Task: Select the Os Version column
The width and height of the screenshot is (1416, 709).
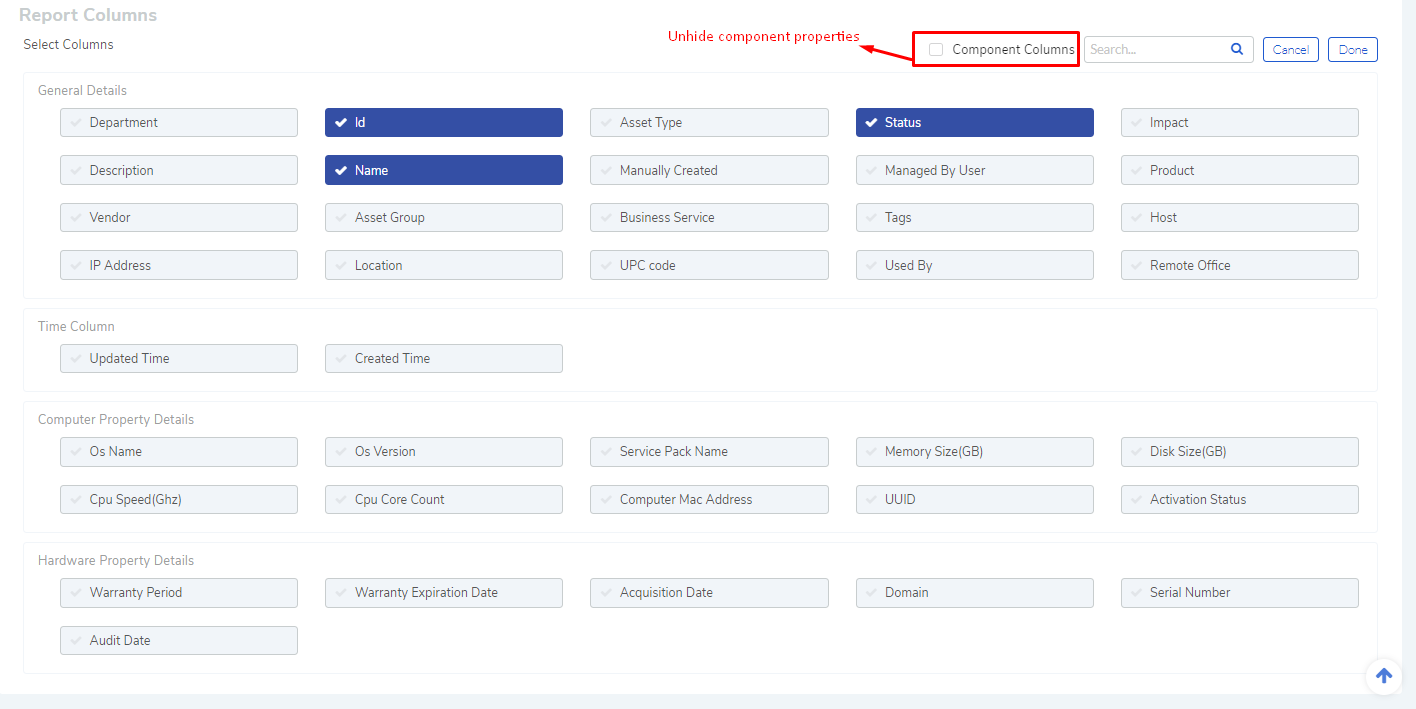Action: pyautogui.click(x=444, y=451)
